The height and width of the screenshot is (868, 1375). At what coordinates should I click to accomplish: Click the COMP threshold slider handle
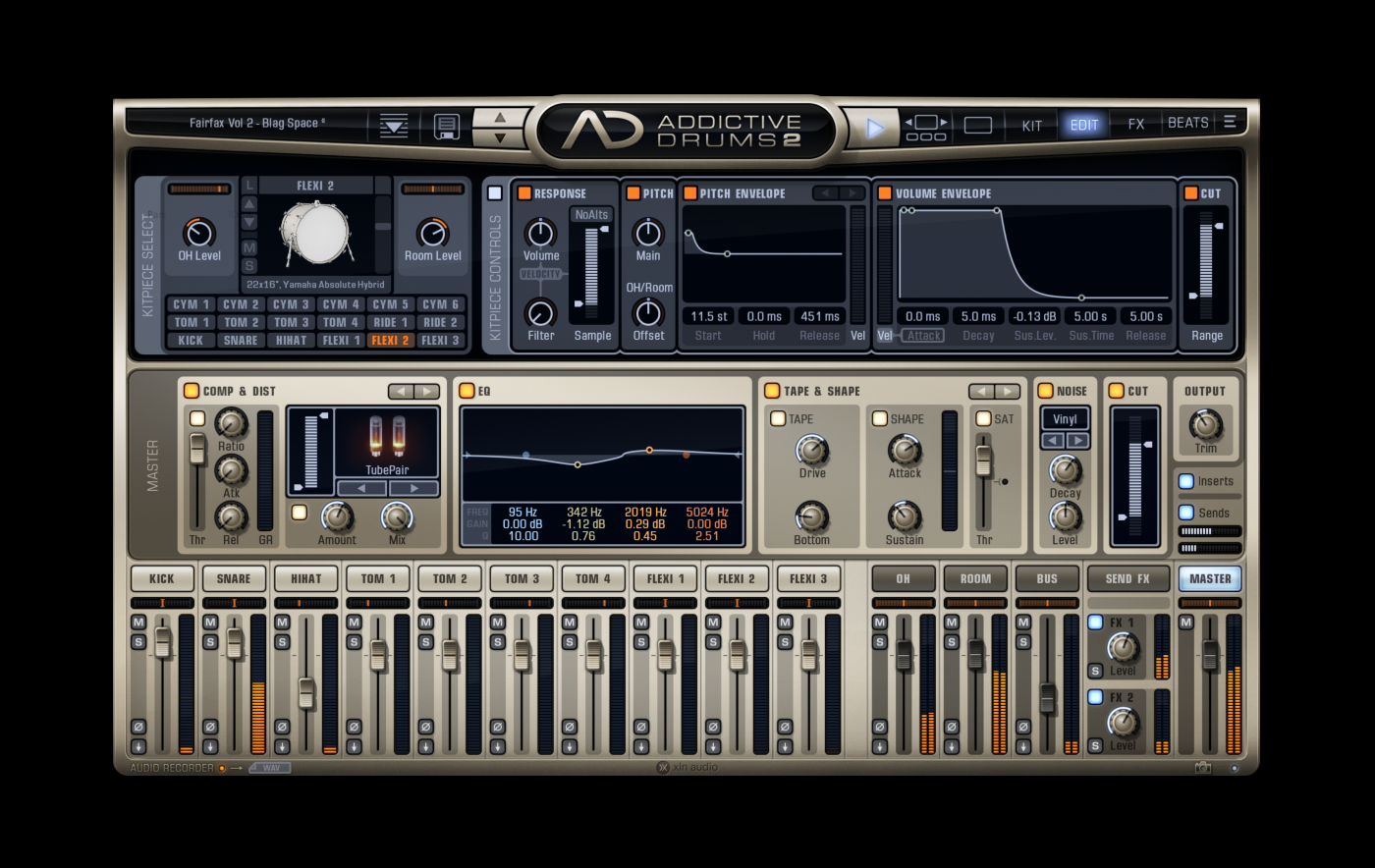point(197,449)
